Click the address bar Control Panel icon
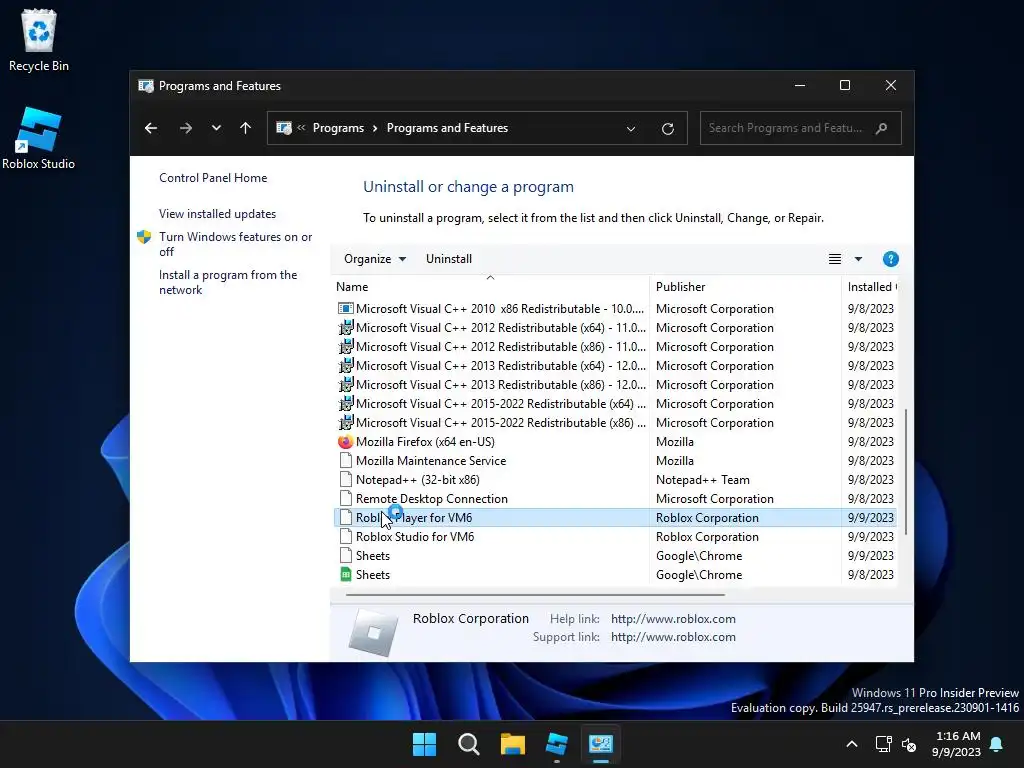The width and height of the screenshot is (1024, 768). pos(284,128)
